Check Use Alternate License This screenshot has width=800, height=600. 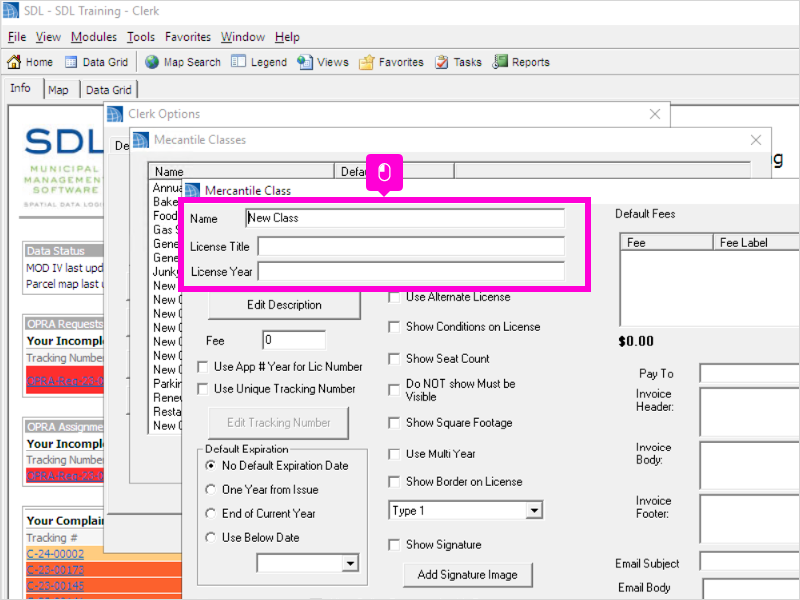[394, 297]
